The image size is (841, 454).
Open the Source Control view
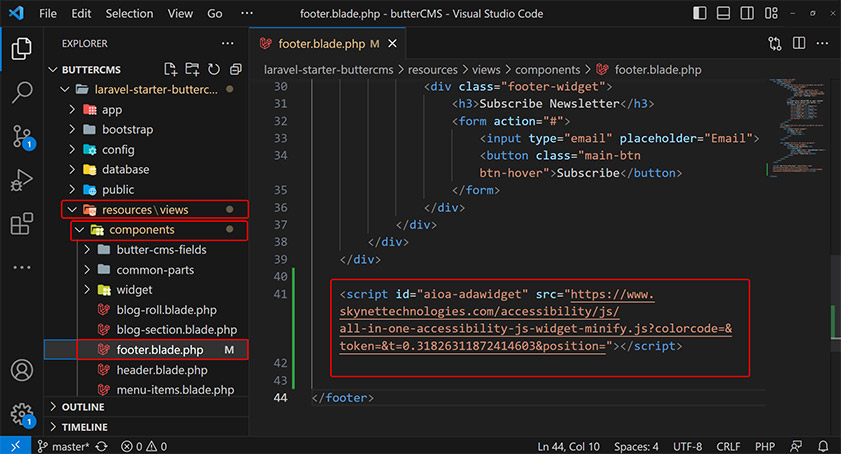click(x=22, y=138)
